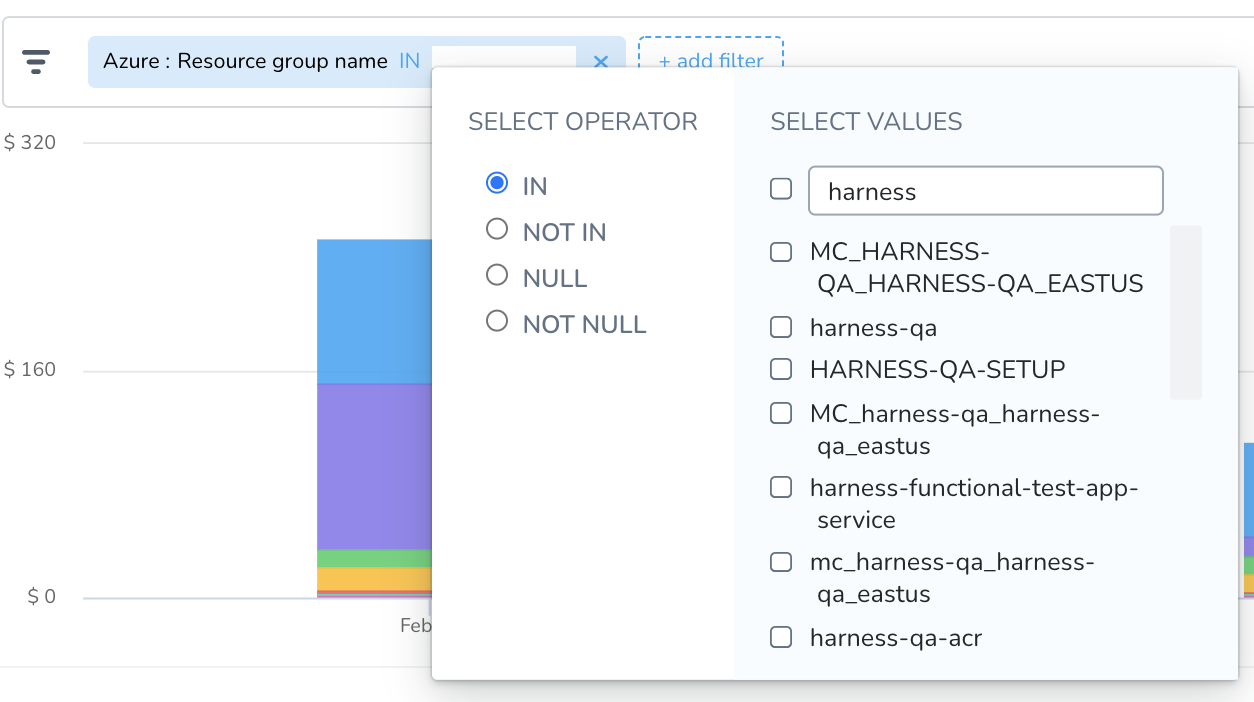Open the filter list icon
The height and width of the screenshot is (702, 1254).
tap(36, 62)
